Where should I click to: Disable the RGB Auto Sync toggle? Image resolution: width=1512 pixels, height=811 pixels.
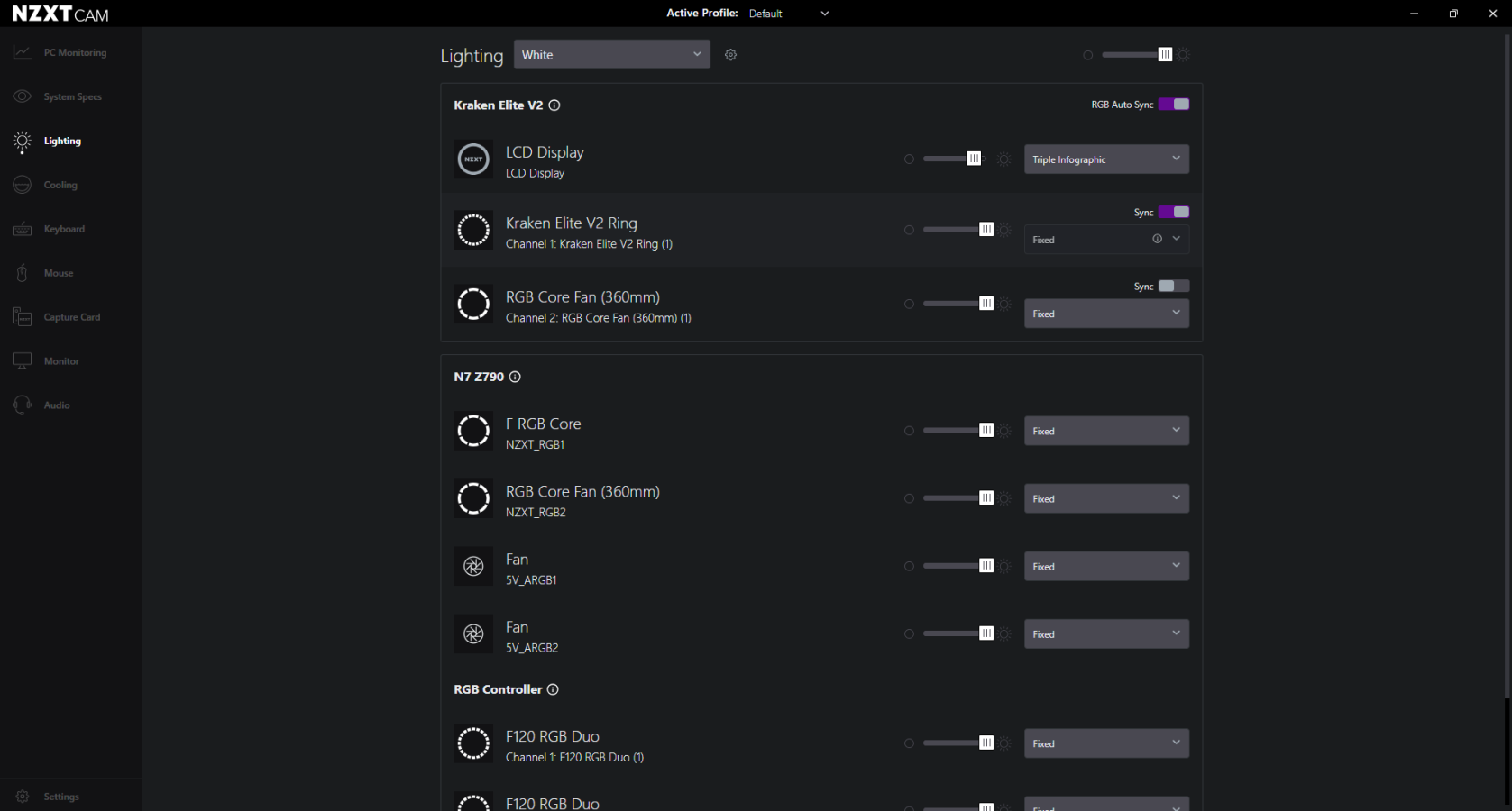[1174, 105]
